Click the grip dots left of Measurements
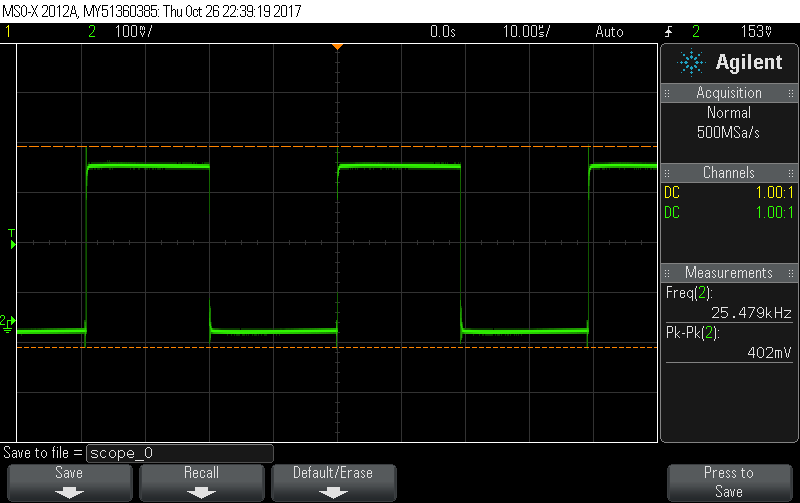Screen dimensions: 800x503 coord(667,273)
